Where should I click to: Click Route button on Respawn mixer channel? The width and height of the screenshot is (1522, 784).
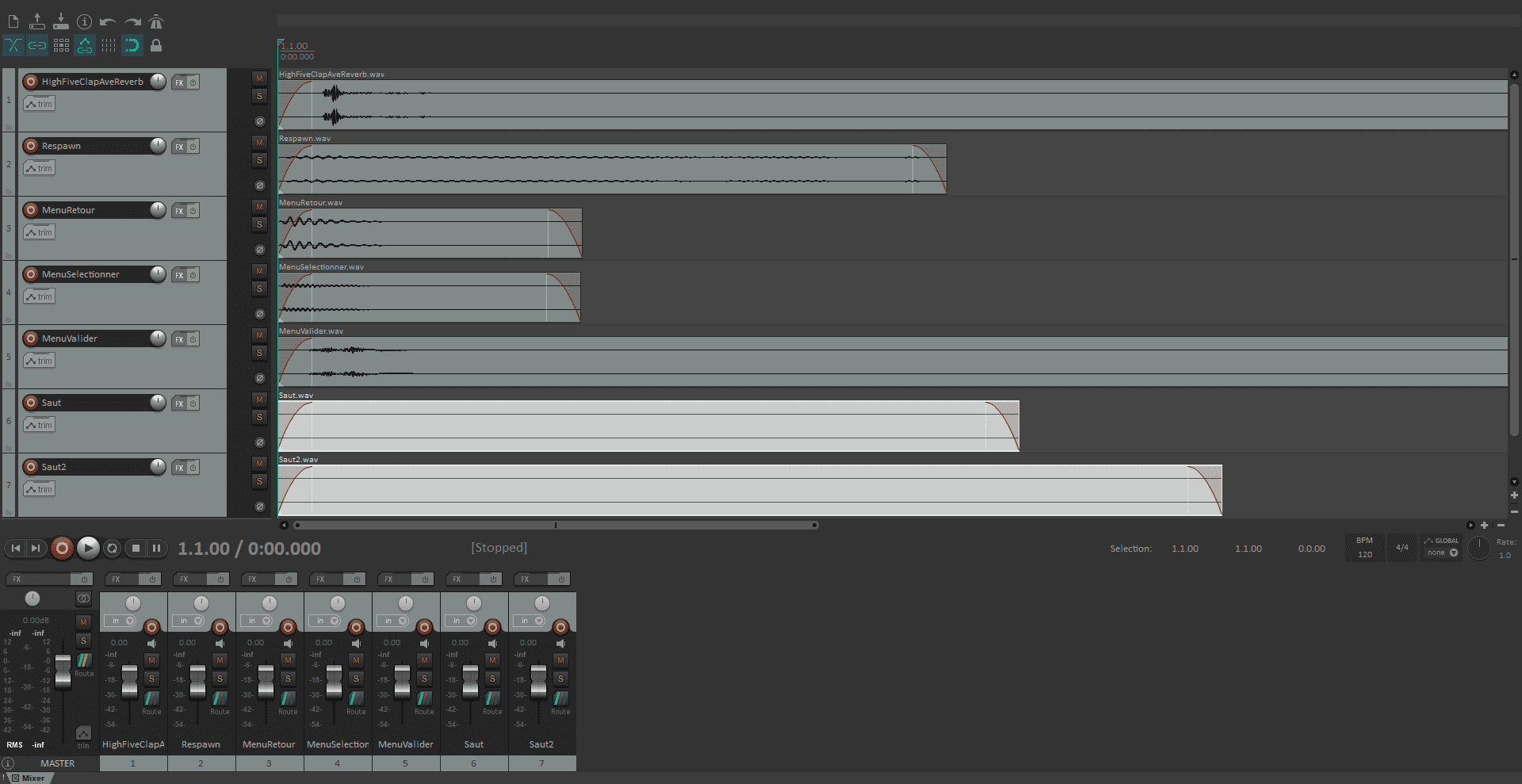tap(220, 702)
